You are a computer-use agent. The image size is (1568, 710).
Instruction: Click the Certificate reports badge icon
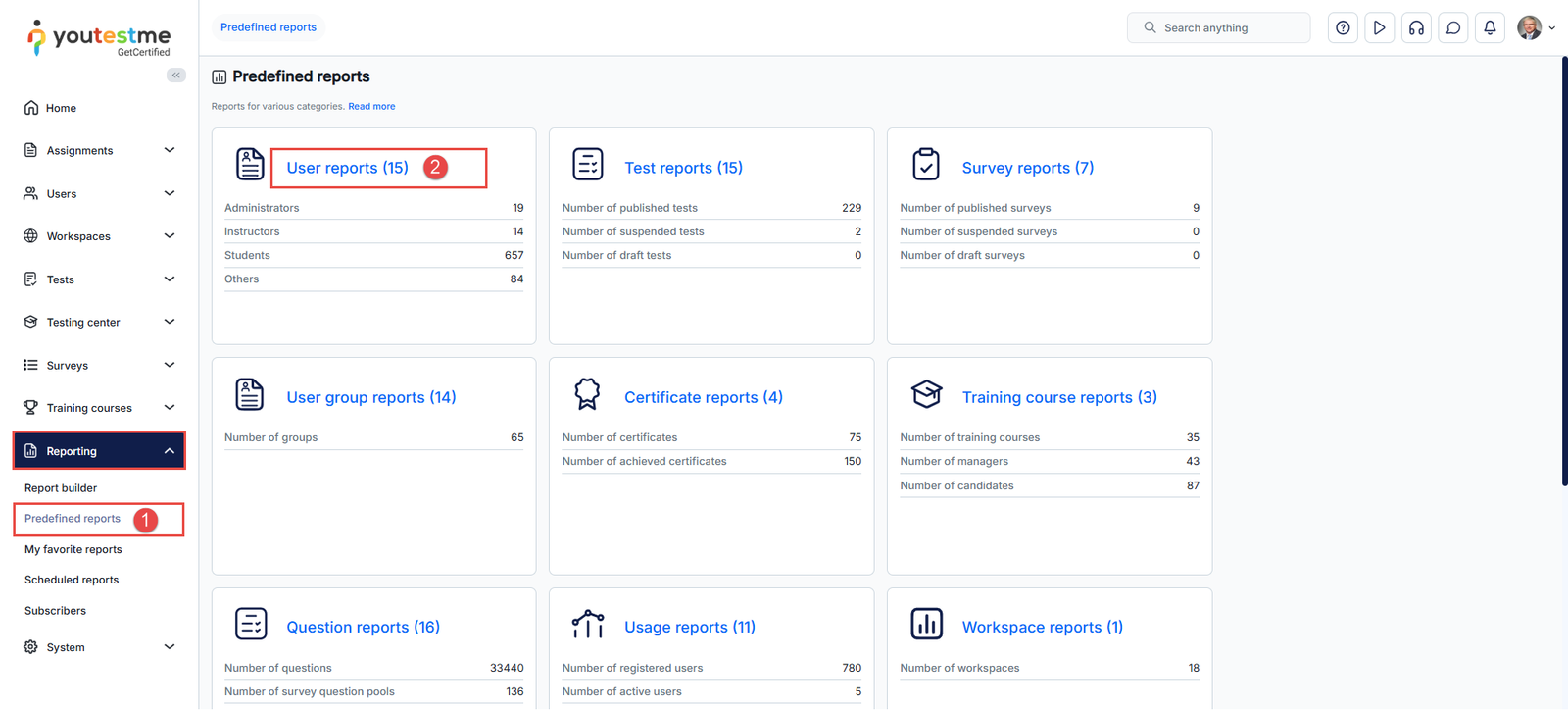[587, 394]
